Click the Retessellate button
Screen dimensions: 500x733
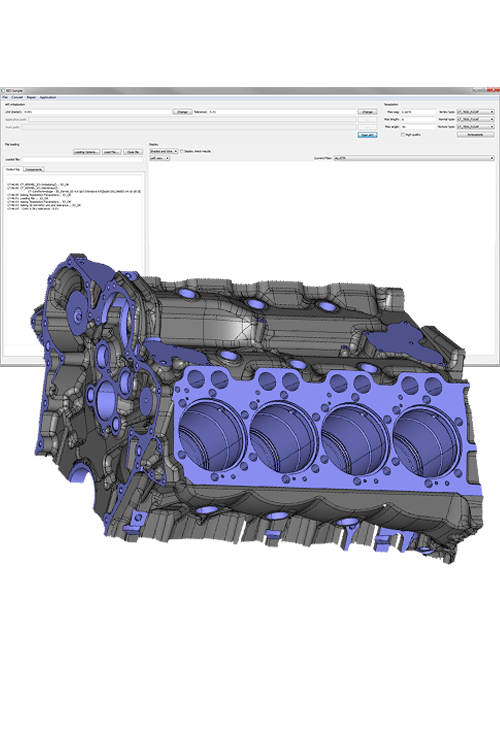point(475,135)
